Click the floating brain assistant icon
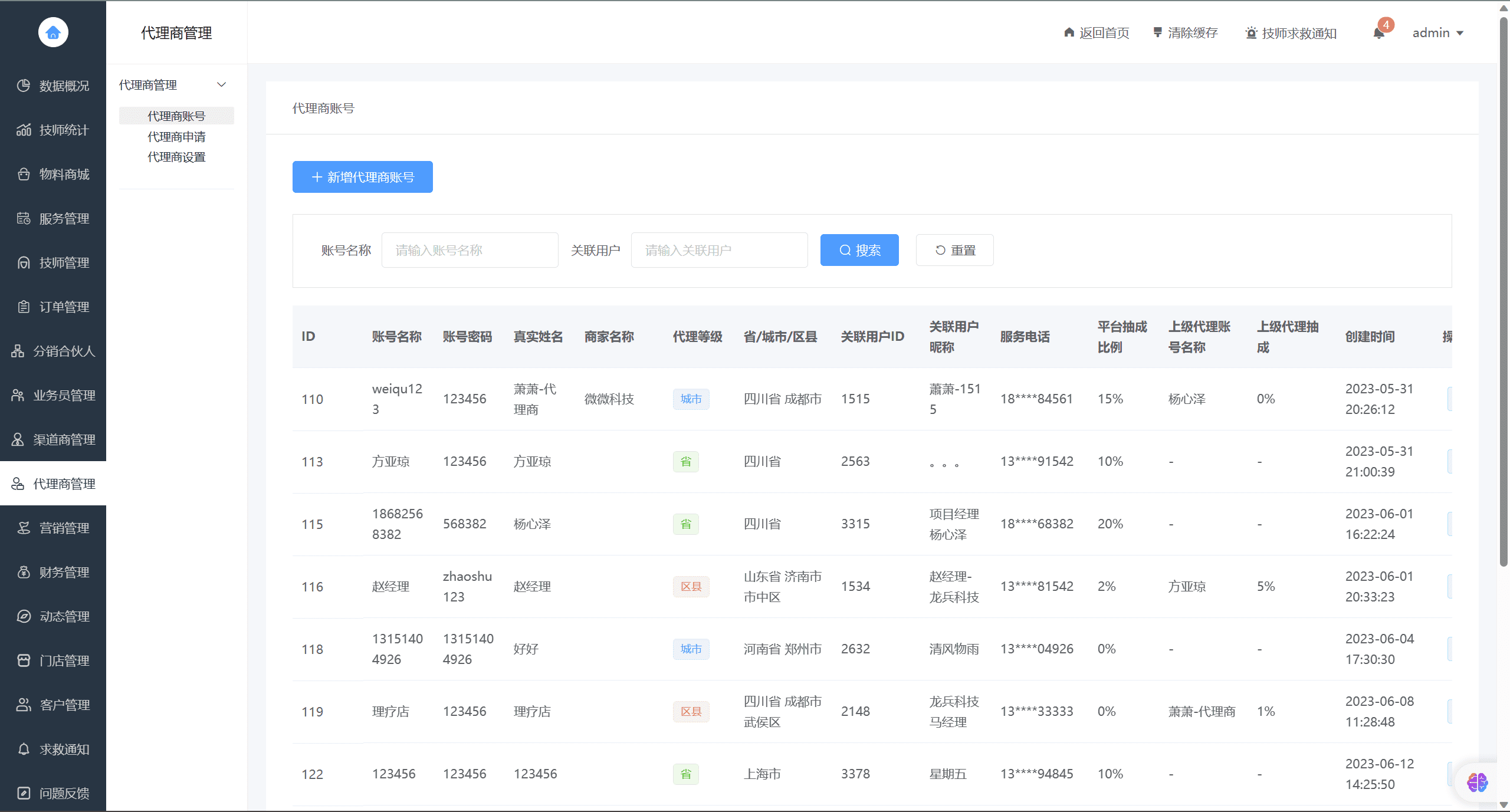Viewport: 1510px width, 812px height. [x=1477, y=783]
